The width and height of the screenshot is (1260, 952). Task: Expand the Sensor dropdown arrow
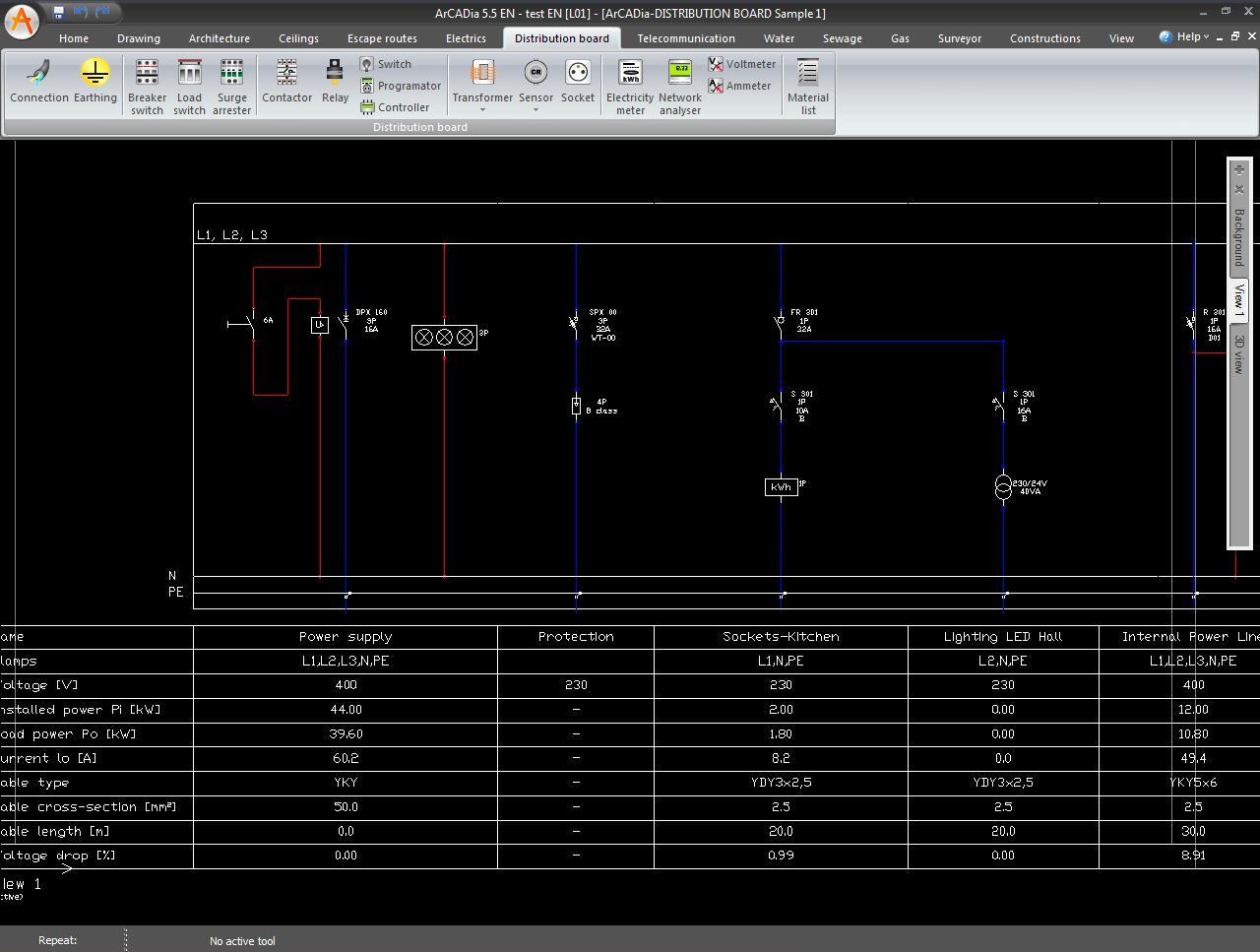[x=535, y=110]
